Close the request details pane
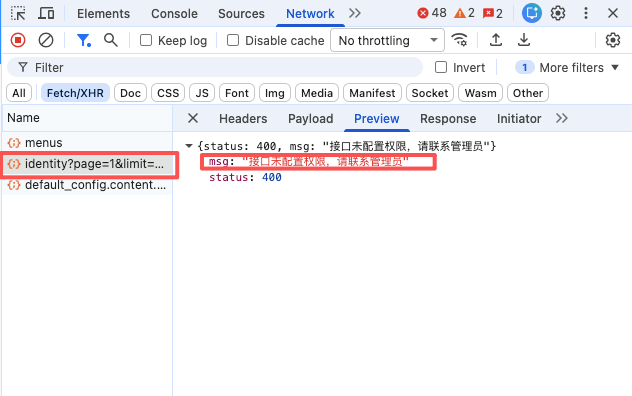Image resolution: width=632 pixels, height=396 pixels. point(193,119)
